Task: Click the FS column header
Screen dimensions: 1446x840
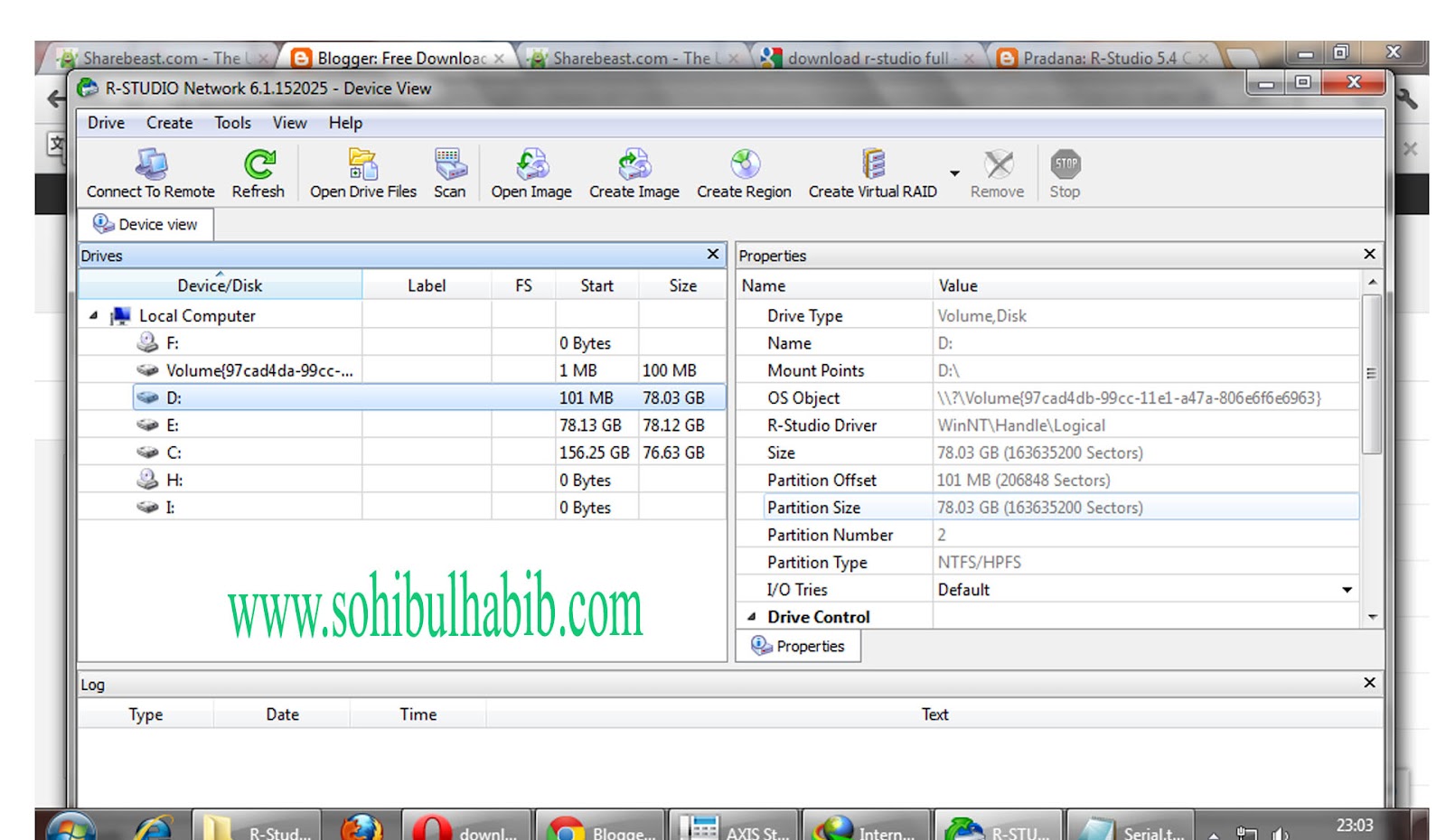Action: (523, 285)
